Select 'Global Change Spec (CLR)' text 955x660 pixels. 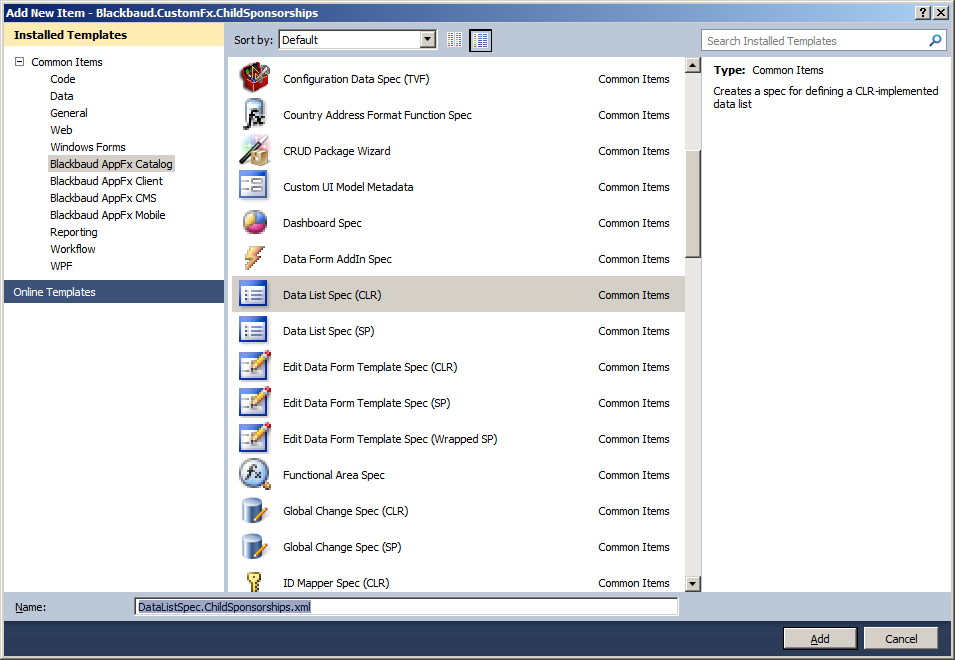pos(345,511)
